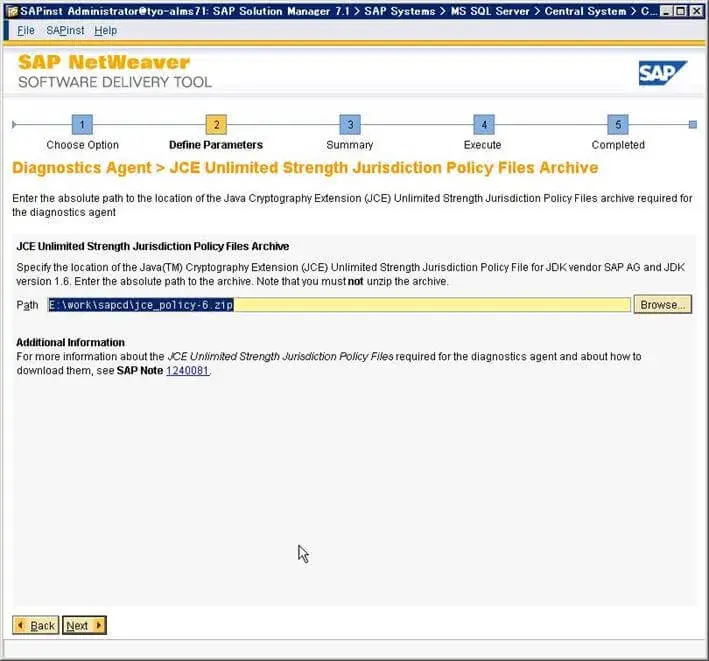Click the 'SOFTWARE DELIVERY TOOL' subtitle
Screen dimensions: 709x661
tap(115, 82)
